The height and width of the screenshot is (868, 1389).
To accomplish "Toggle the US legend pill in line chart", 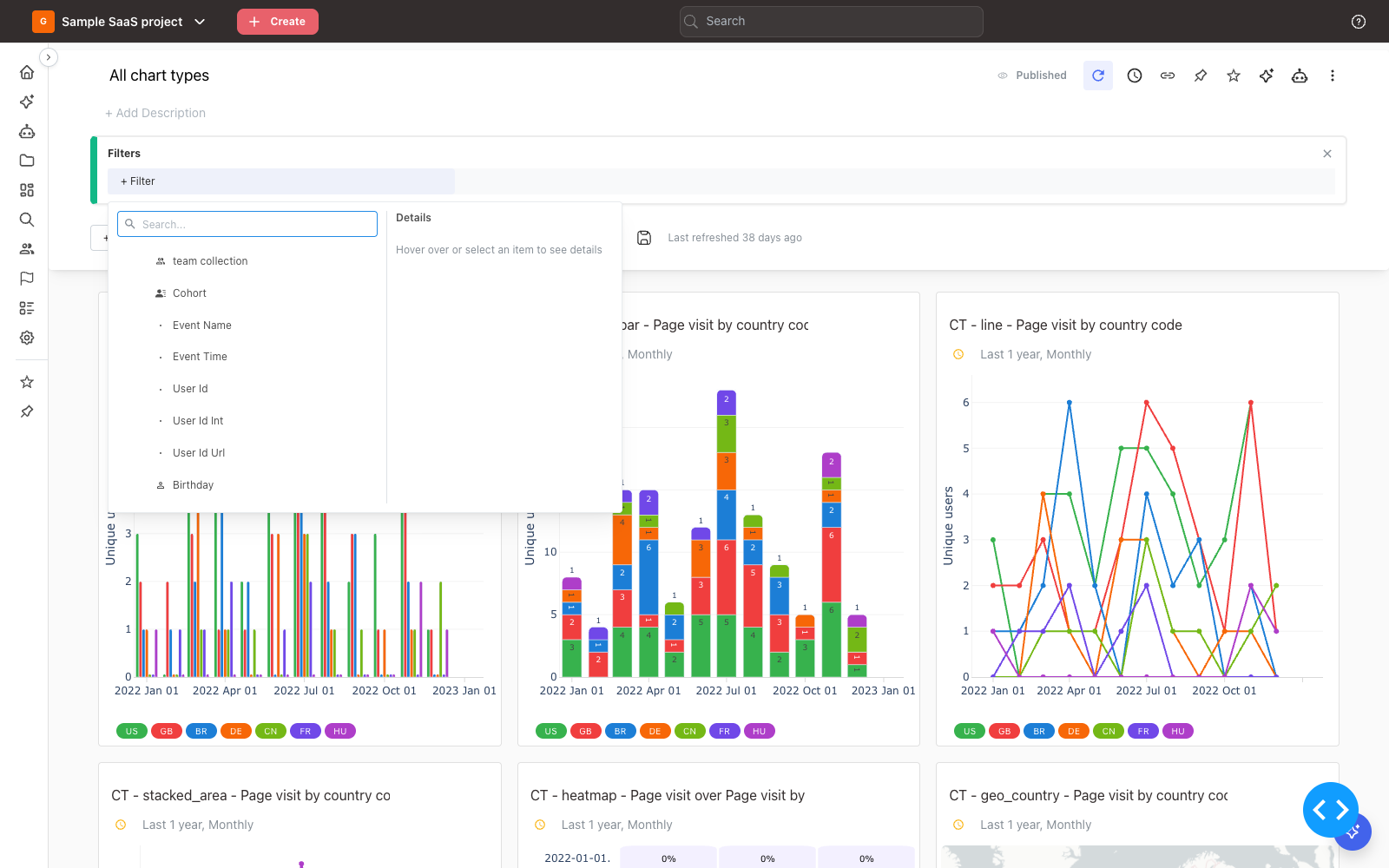I will [970, 731].
